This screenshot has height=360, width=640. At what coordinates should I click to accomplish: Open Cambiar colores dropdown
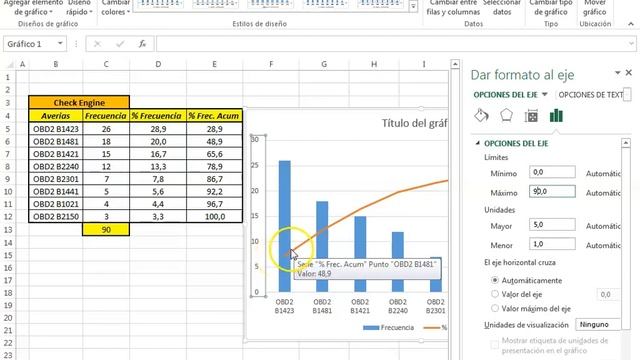pos(116,8)
